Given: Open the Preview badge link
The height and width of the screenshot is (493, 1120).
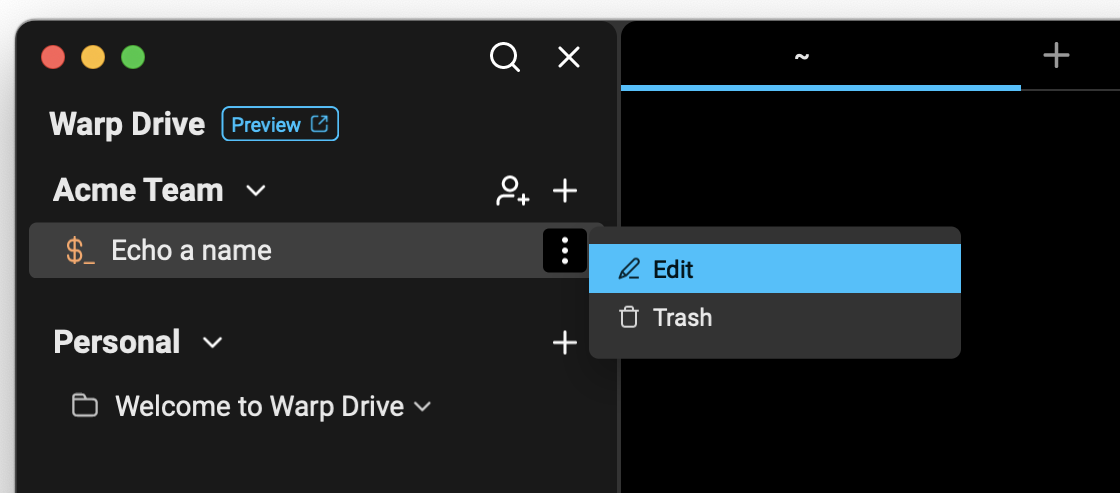Looking at the screenshot, I should coord(280,124).
